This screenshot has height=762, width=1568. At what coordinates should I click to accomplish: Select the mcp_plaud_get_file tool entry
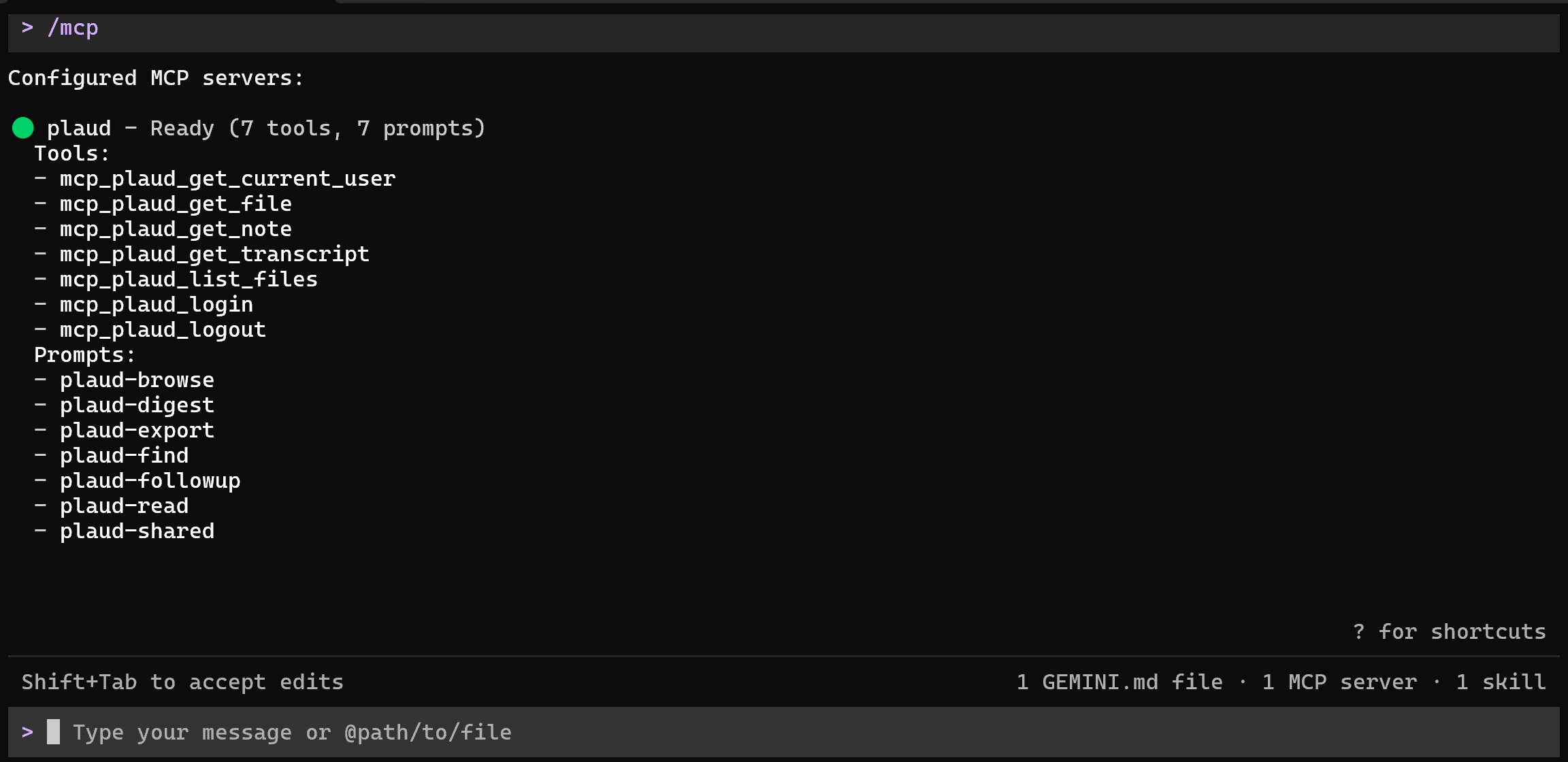pyautogui.click(x=176, y=204)
